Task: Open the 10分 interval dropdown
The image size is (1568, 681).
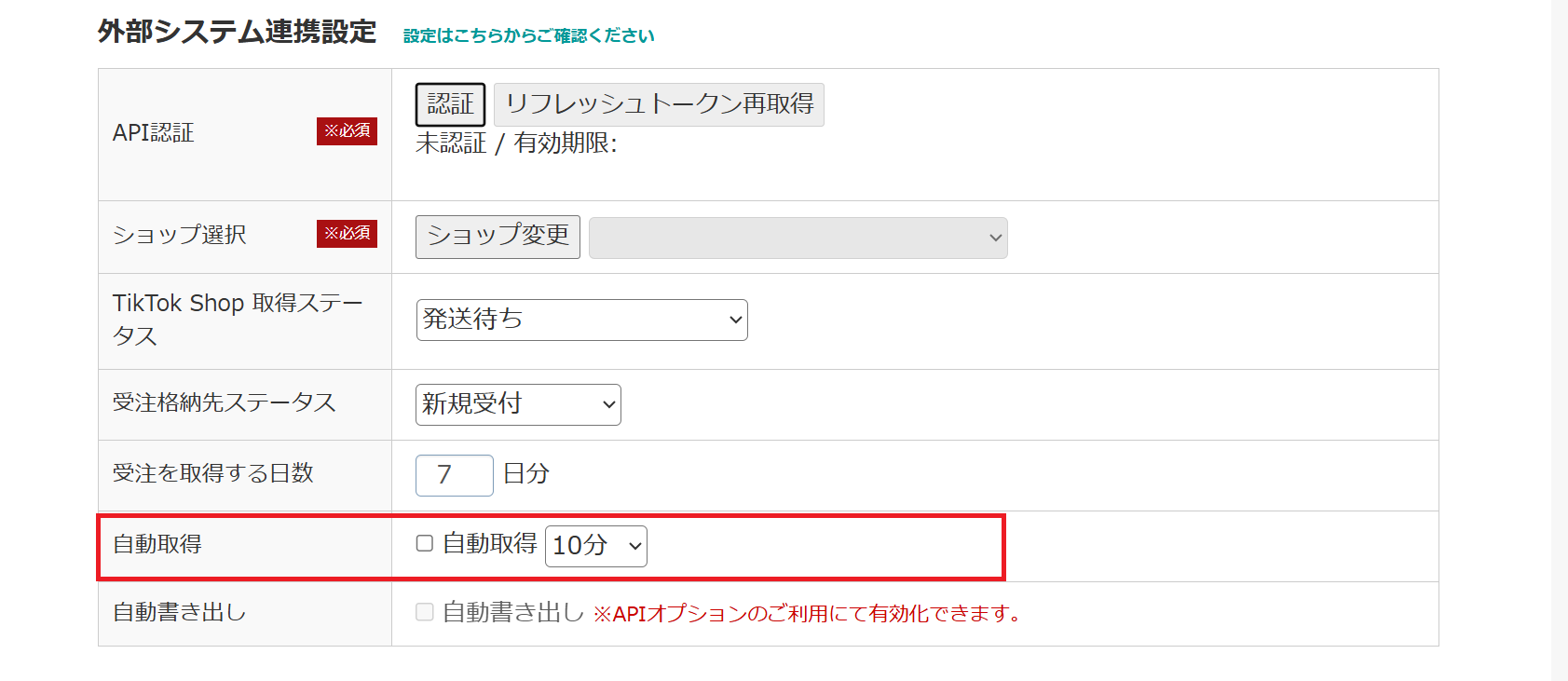Action: (x=596, y=546)
